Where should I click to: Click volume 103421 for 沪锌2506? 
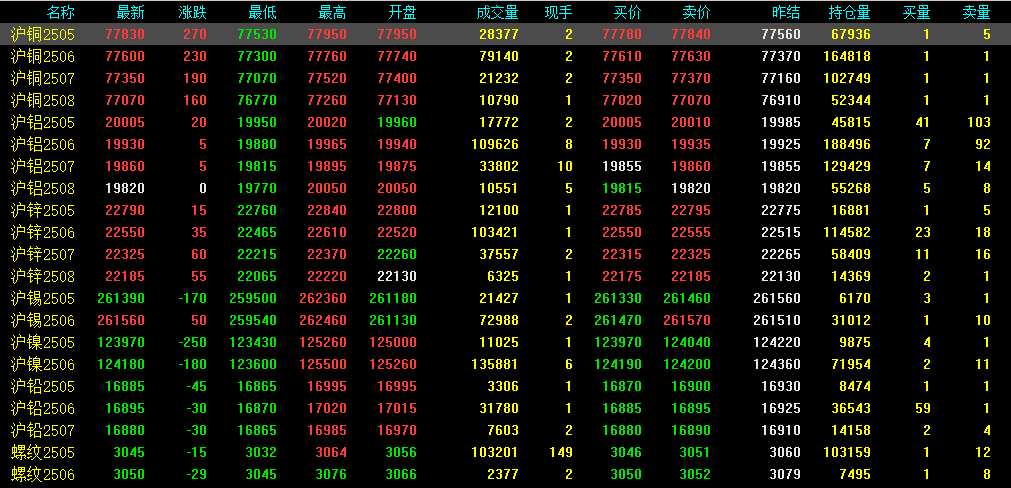tap(495, 232)
